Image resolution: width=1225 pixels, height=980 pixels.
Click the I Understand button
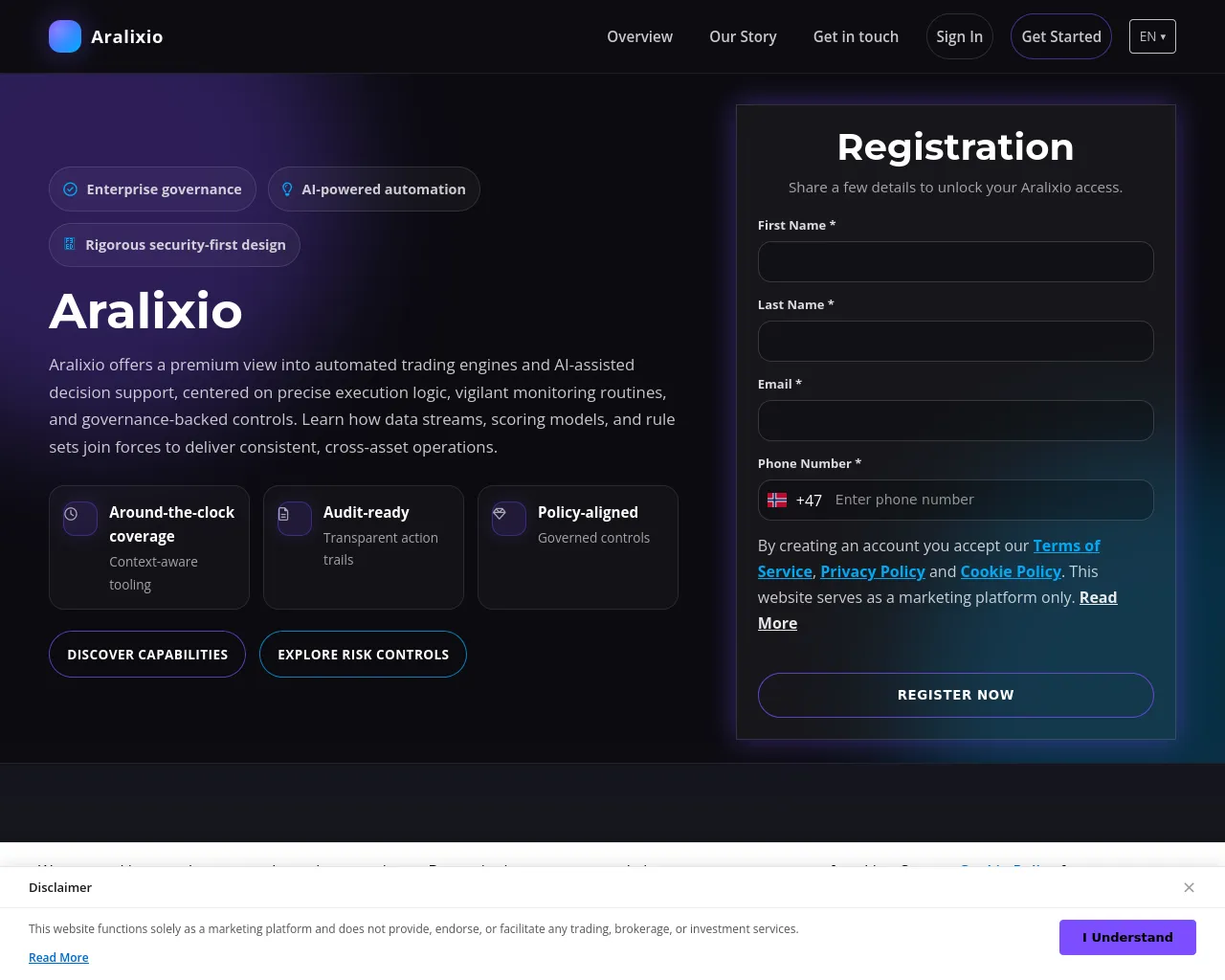point(1127,937)
